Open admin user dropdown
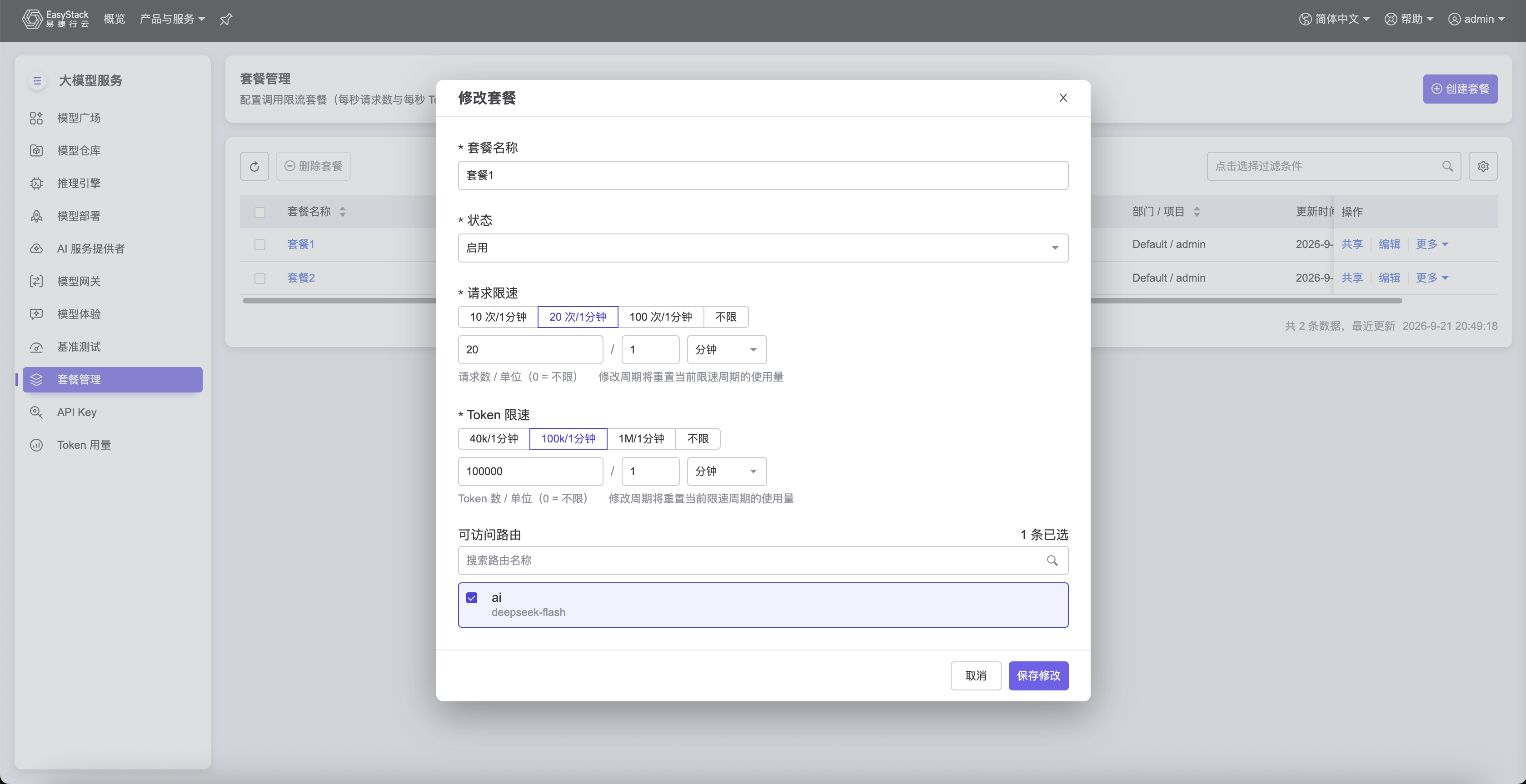This screenshot has height=784, width=1526. [1476, 19]
